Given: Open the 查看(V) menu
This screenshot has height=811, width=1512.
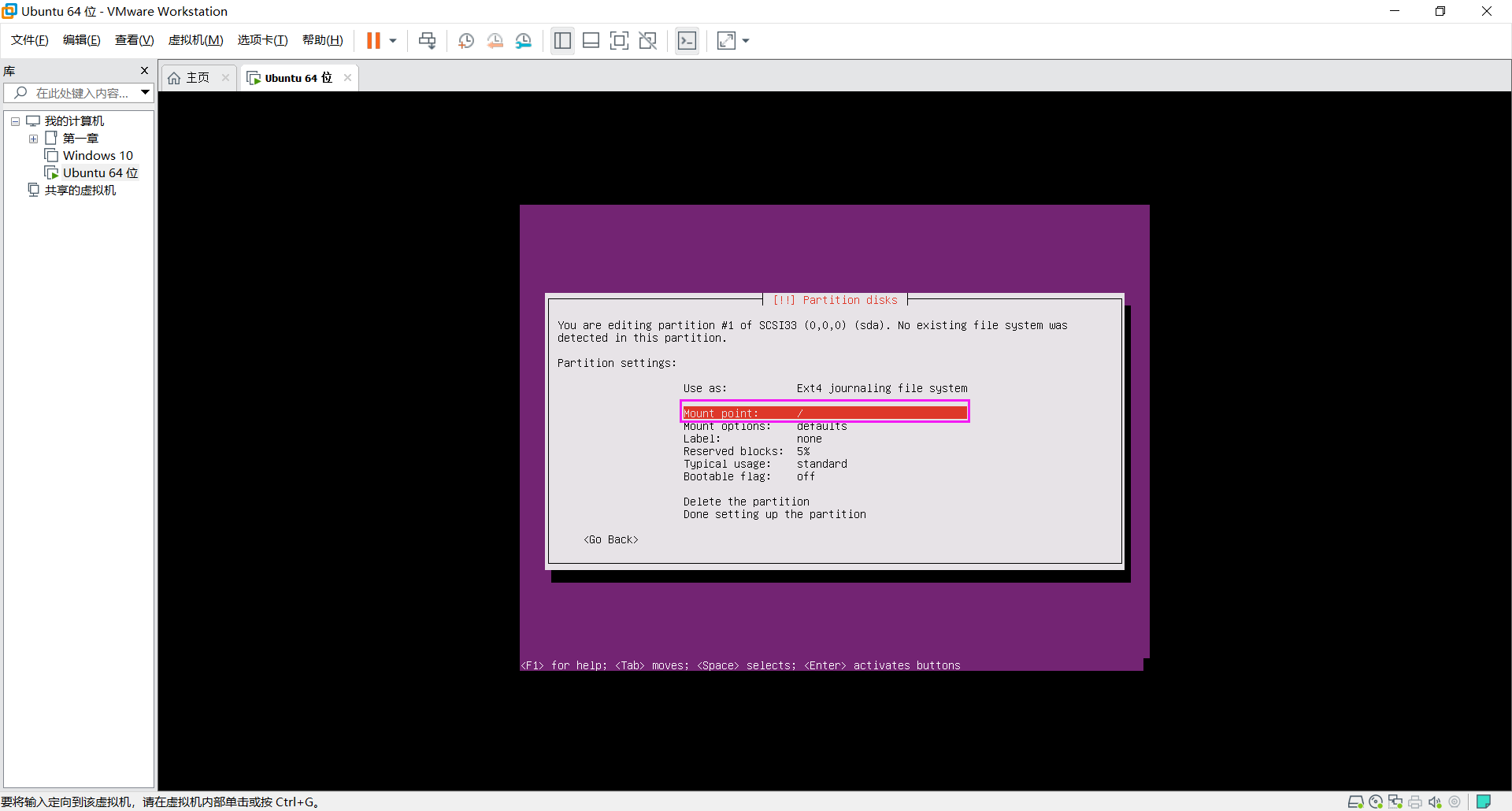Looking at the screenshot, I should pyautogui.click(x=135, y=40).
